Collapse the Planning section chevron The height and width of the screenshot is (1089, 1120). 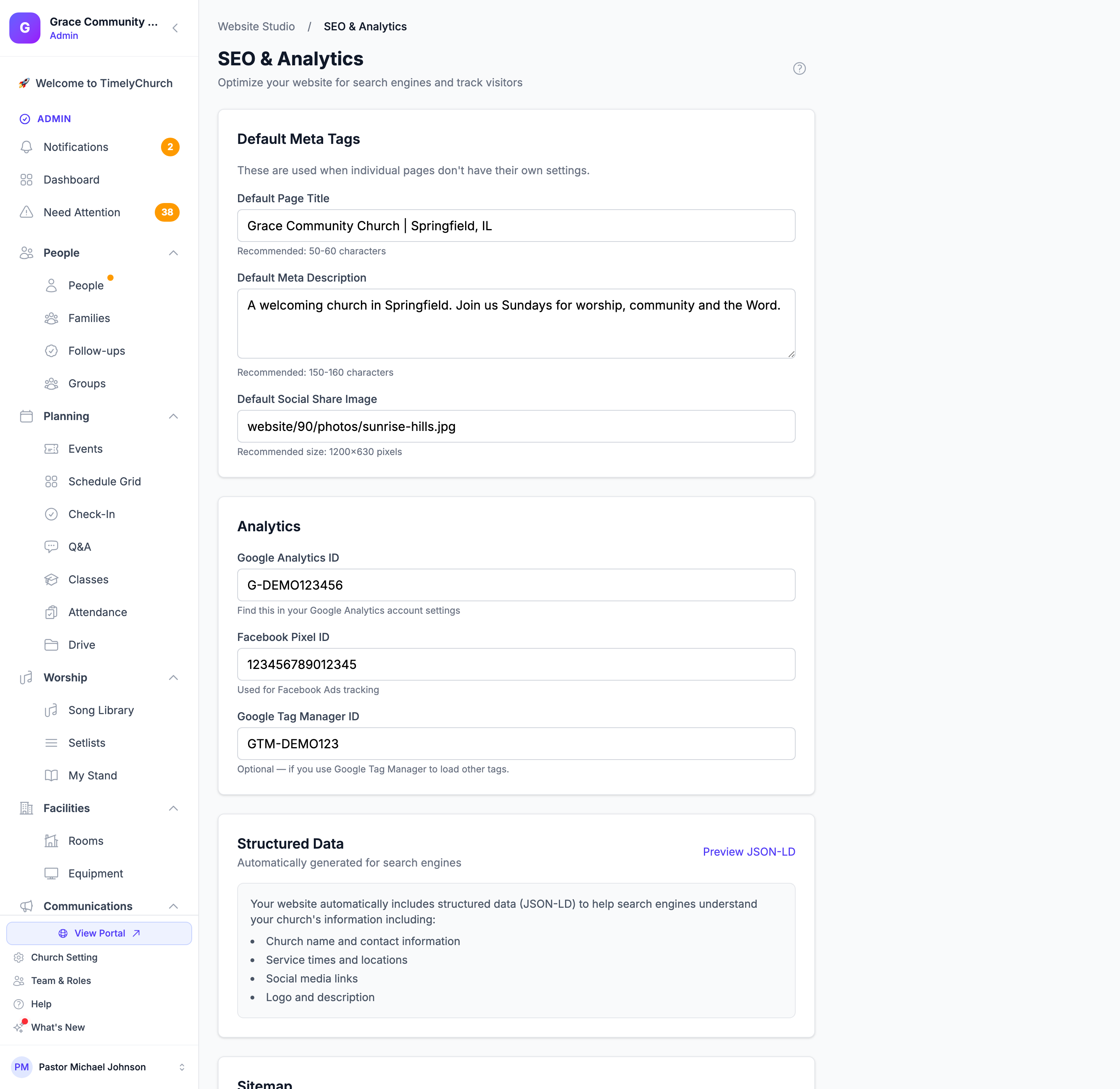coord(173,417)
